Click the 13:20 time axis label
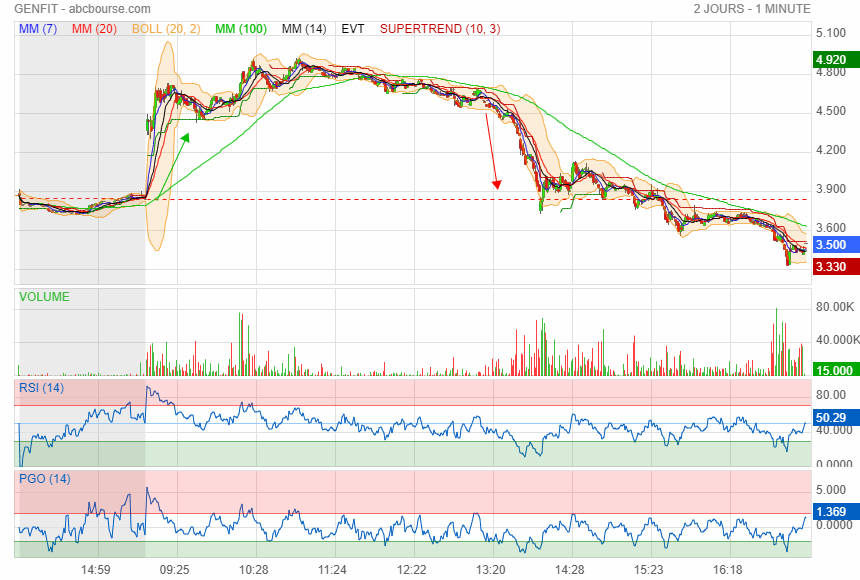 pyautogui.click(x=490, y=570)
